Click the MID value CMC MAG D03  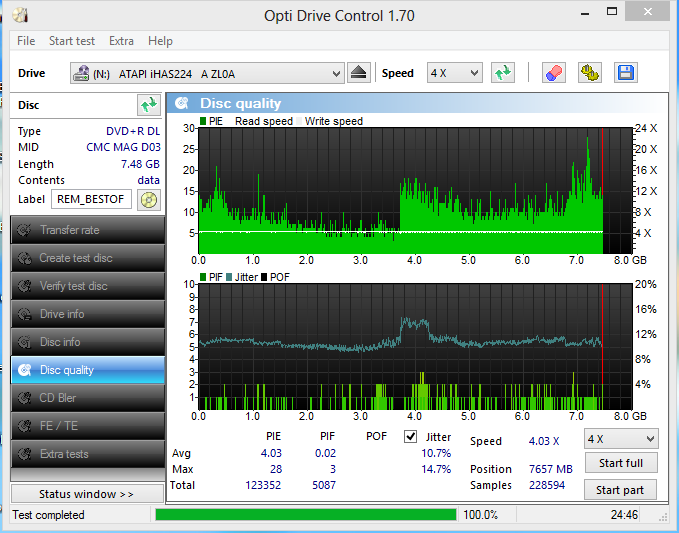(123, 147)
